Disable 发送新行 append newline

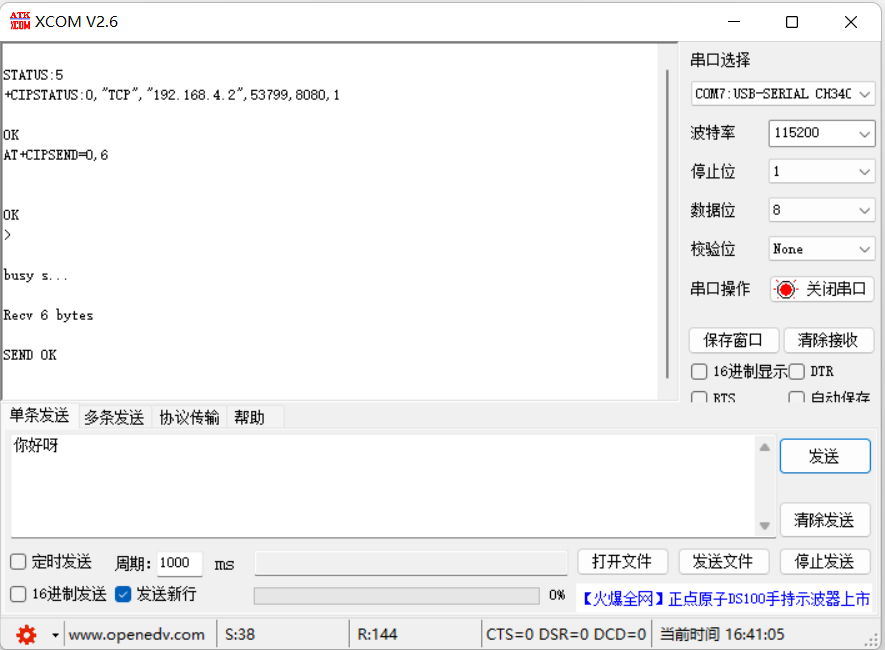(122, 593)
